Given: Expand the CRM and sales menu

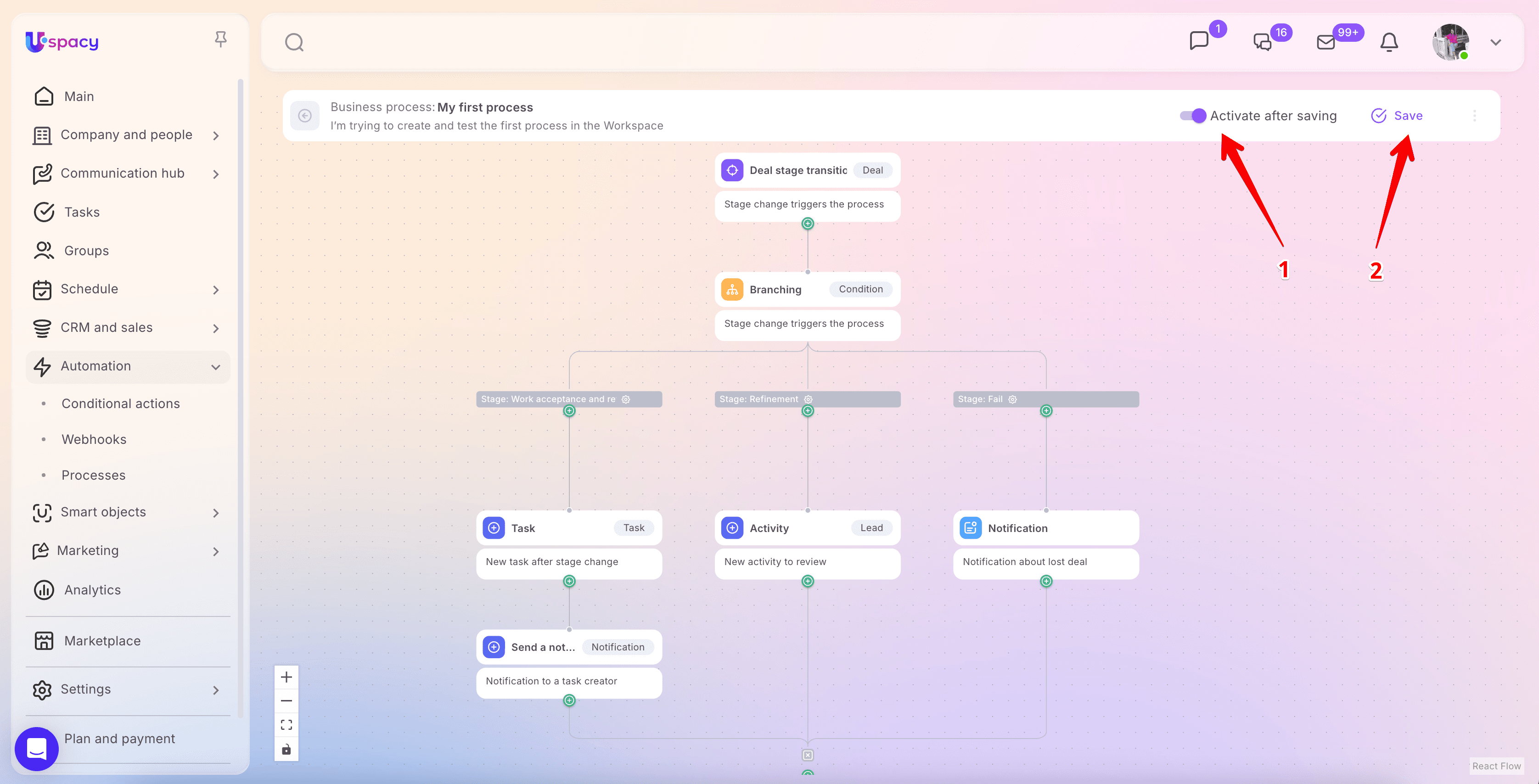Looking at the screenshot, I should pos(216,328).
